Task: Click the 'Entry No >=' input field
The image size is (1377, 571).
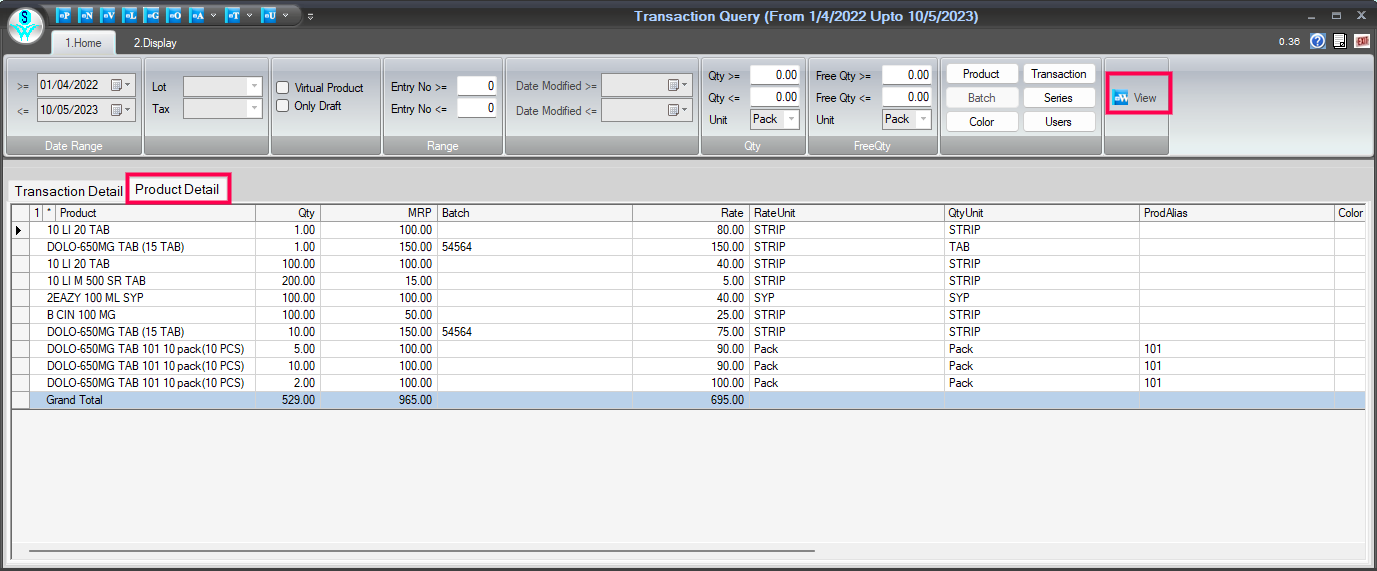Action: click(x=476, y=87)
